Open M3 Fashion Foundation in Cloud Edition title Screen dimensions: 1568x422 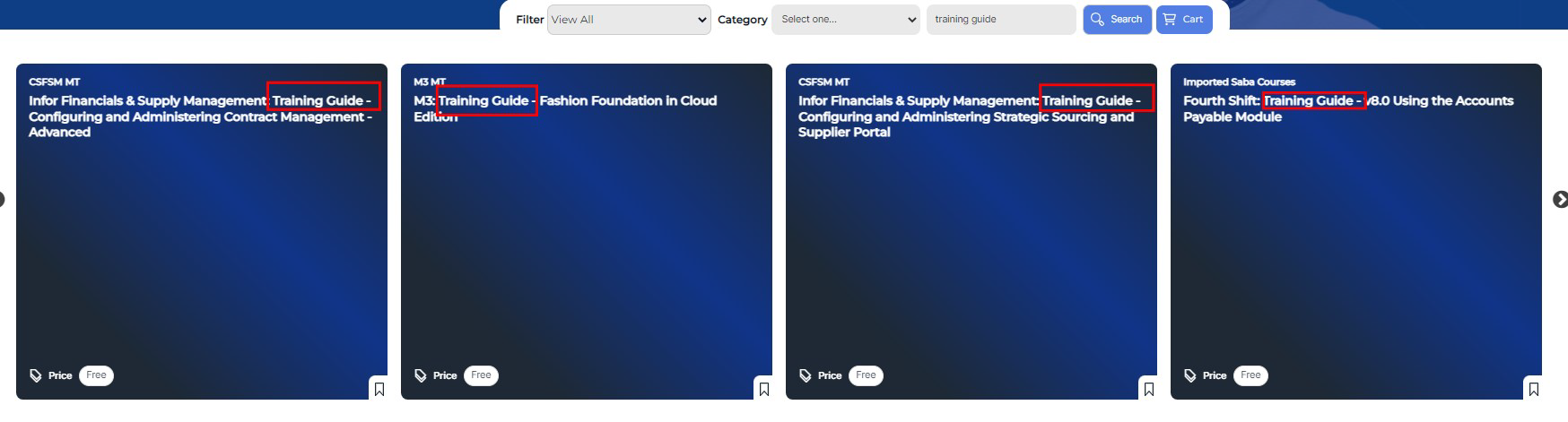[x=564, y=108]
